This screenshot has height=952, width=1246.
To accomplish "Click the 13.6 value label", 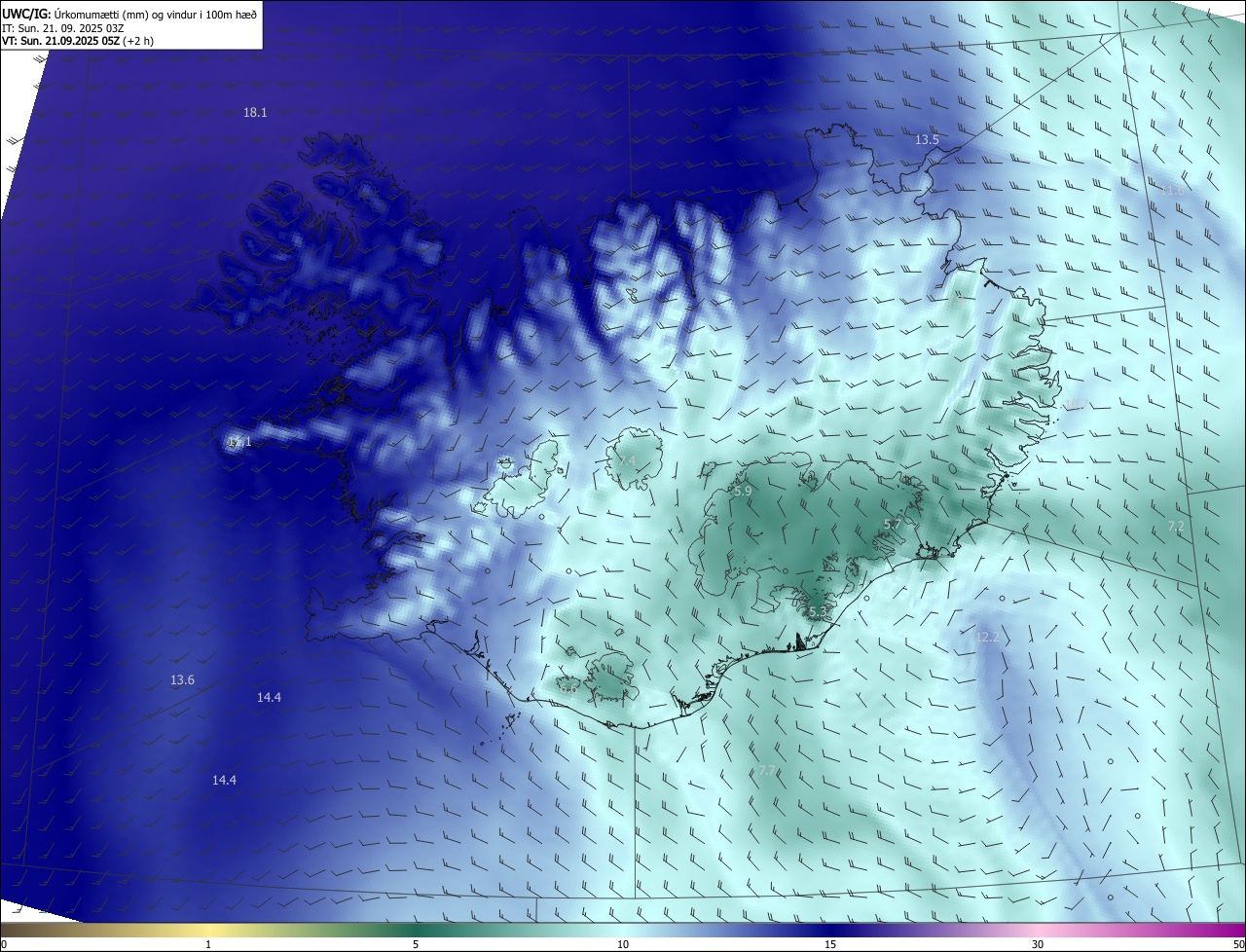I will click(182, 680).
